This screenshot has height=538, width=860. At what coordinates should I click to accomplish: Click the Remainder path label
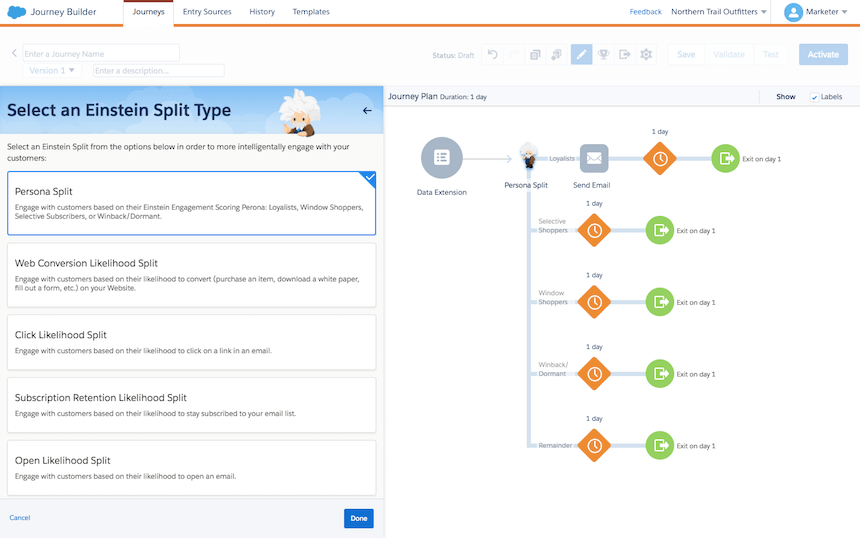point(555,445)
